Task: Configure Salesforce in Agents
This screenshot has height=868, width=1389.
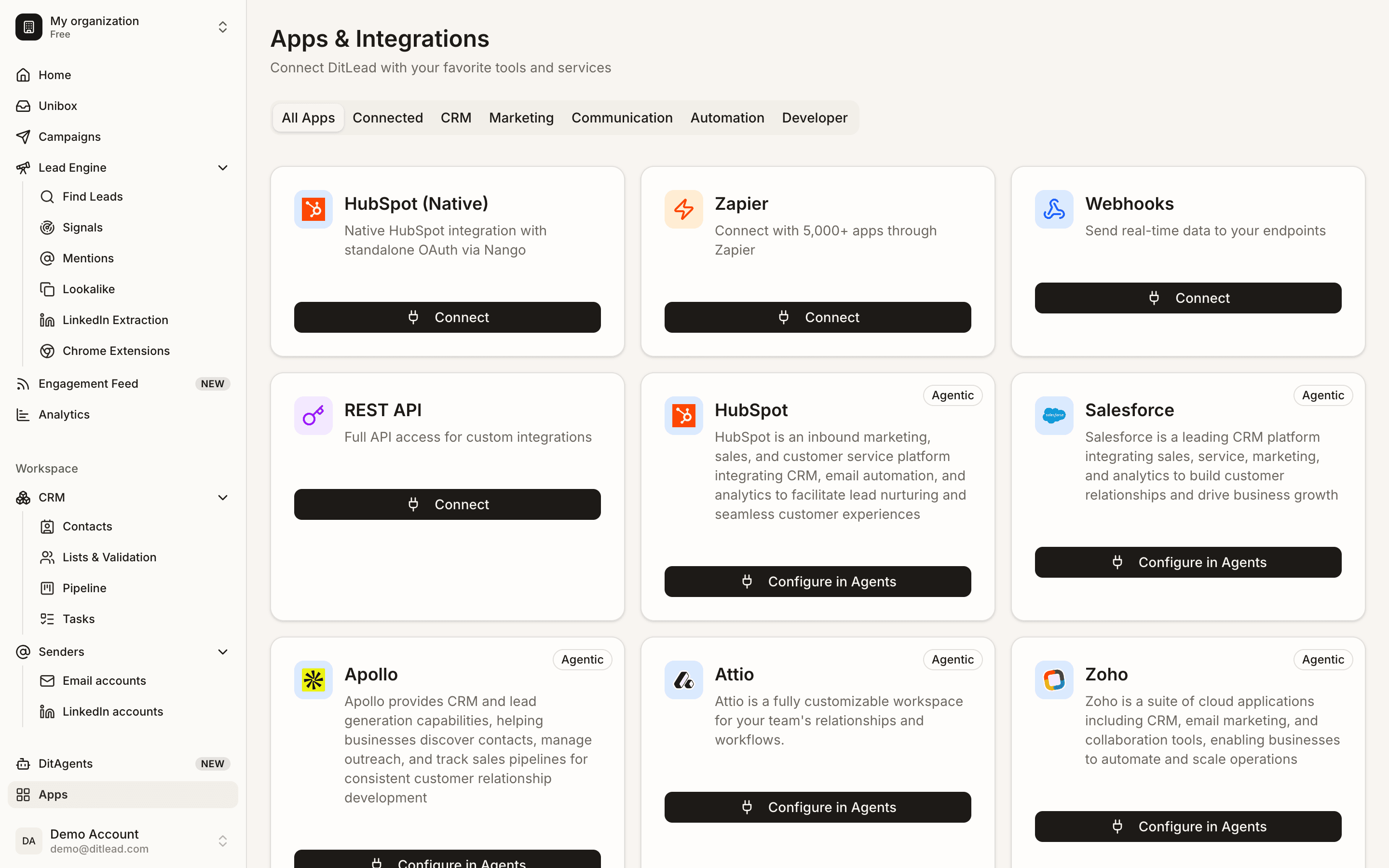Action: 1187,563
